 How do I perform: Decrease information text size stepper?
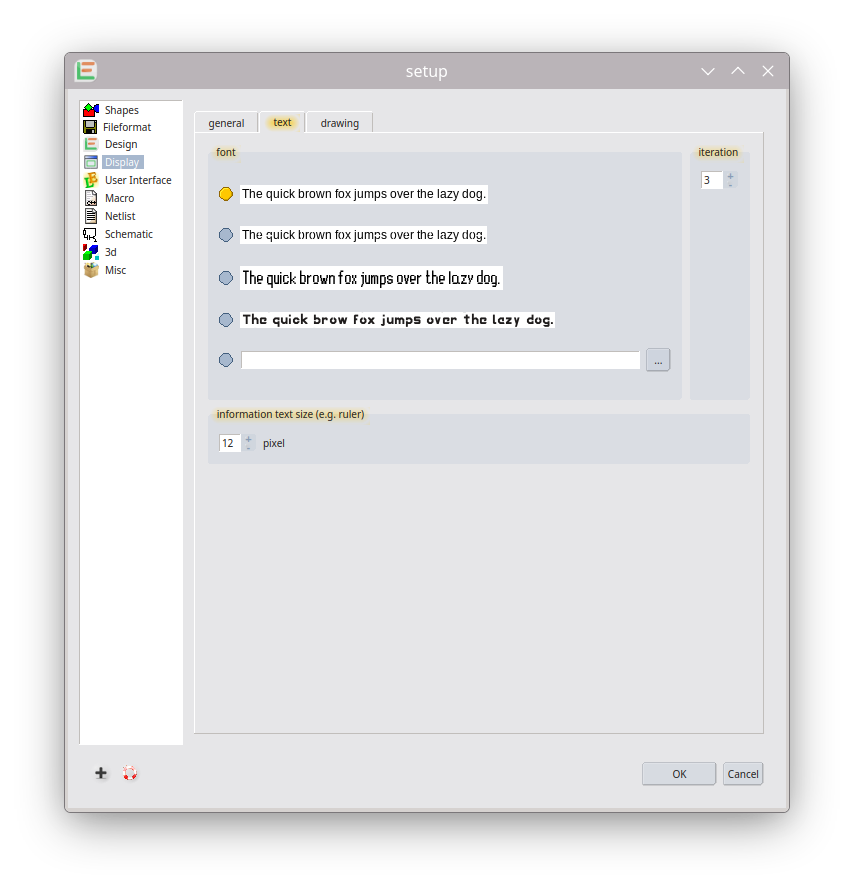point(248,448)
